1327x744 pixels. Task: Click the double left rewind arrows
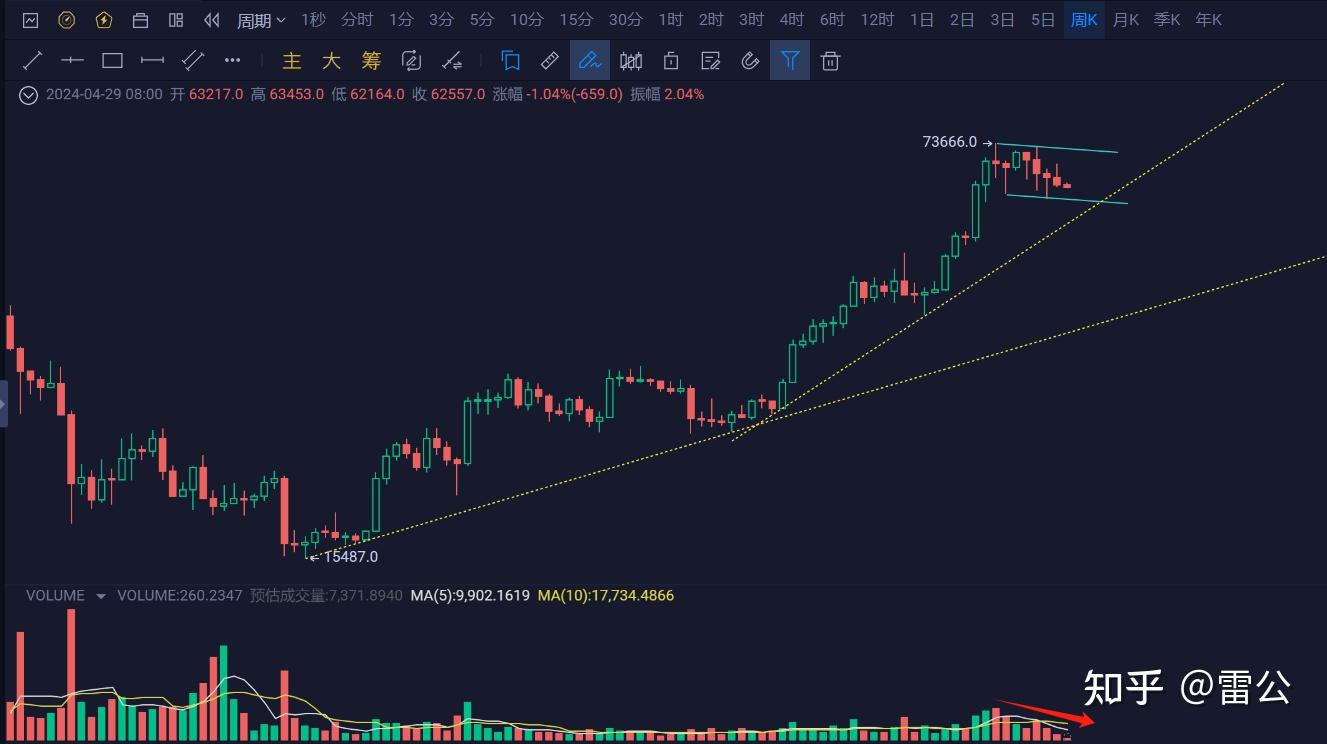211,20
